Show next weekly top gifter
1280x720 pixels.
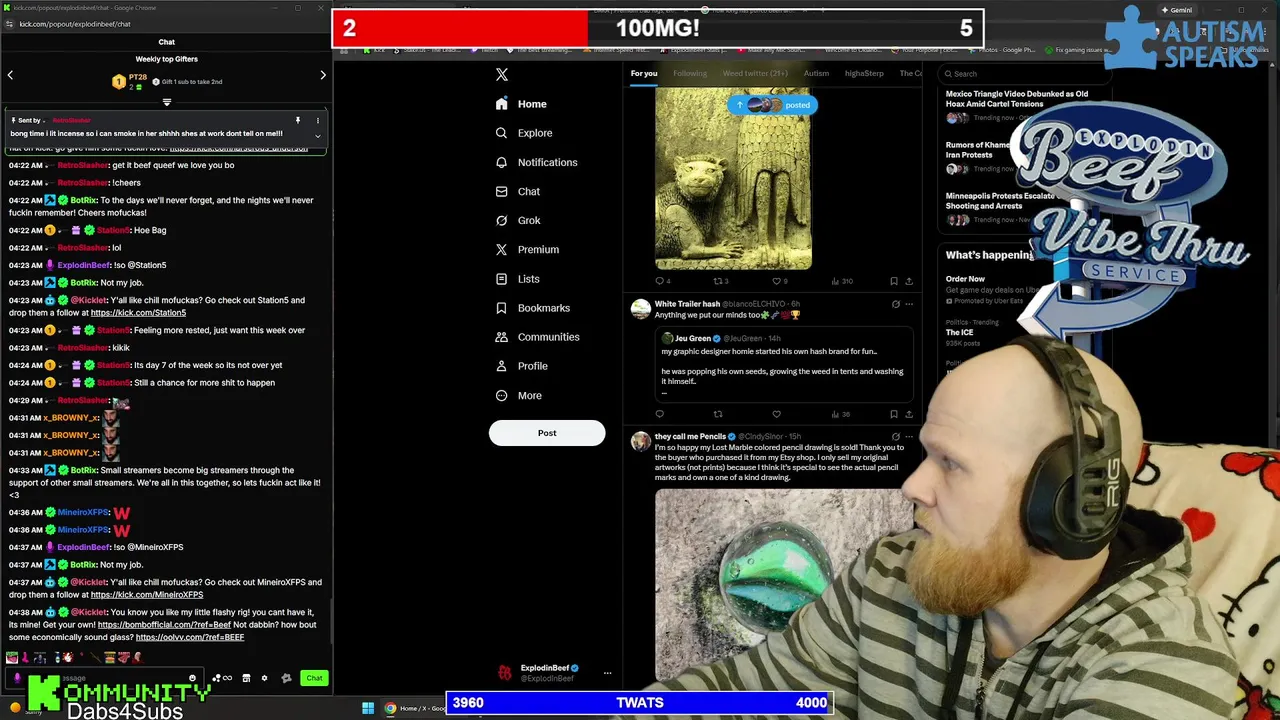coord(323,75)
